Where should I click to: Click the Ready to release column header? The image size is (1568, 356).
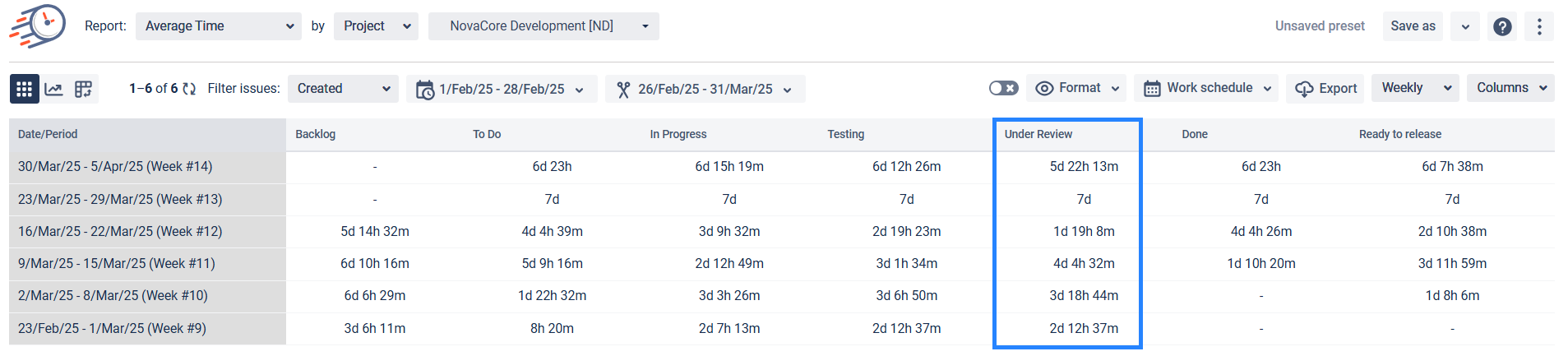(1400, 134)
